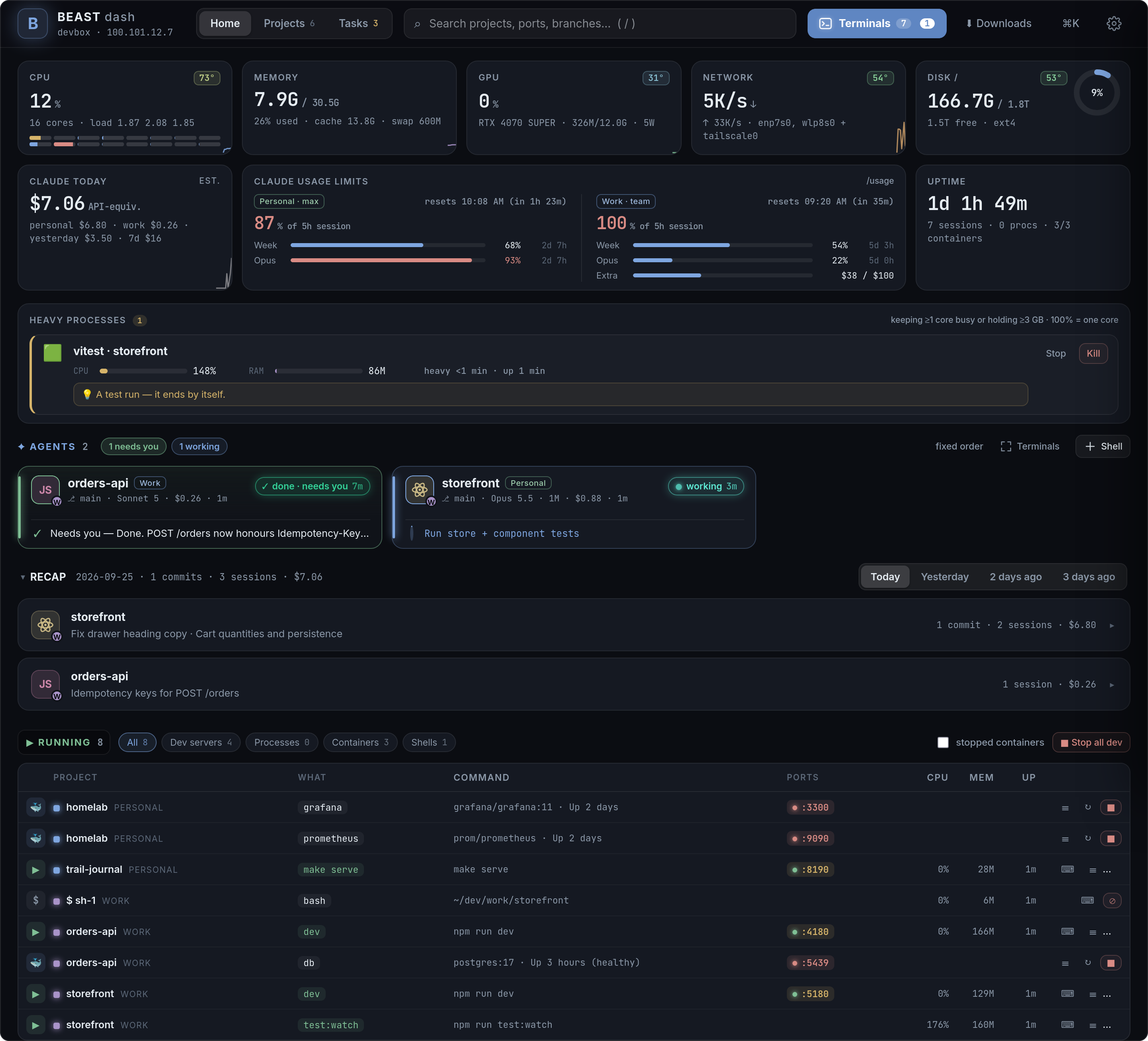Open logs for the grafana container
This screenshot has height=1041, width=1148.
pos(1065,807)
